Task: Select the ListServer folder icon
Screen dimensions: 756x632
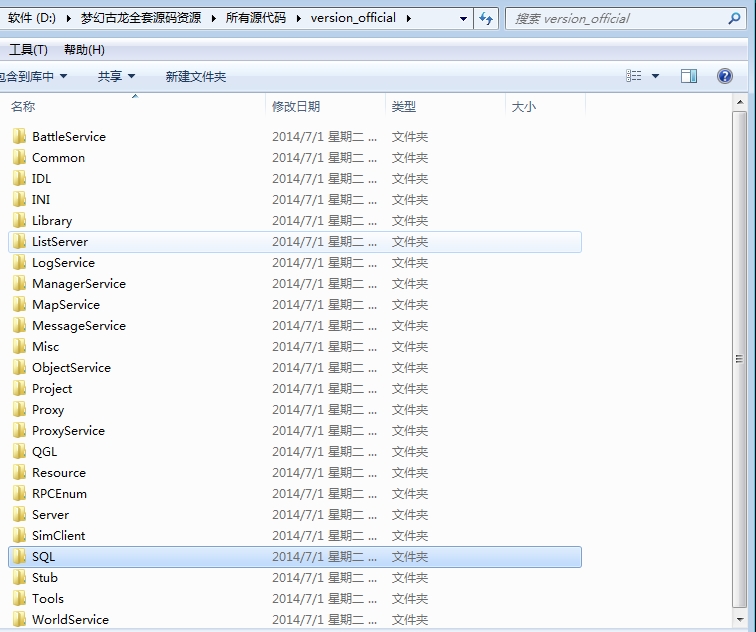Action: click(19, 241)
